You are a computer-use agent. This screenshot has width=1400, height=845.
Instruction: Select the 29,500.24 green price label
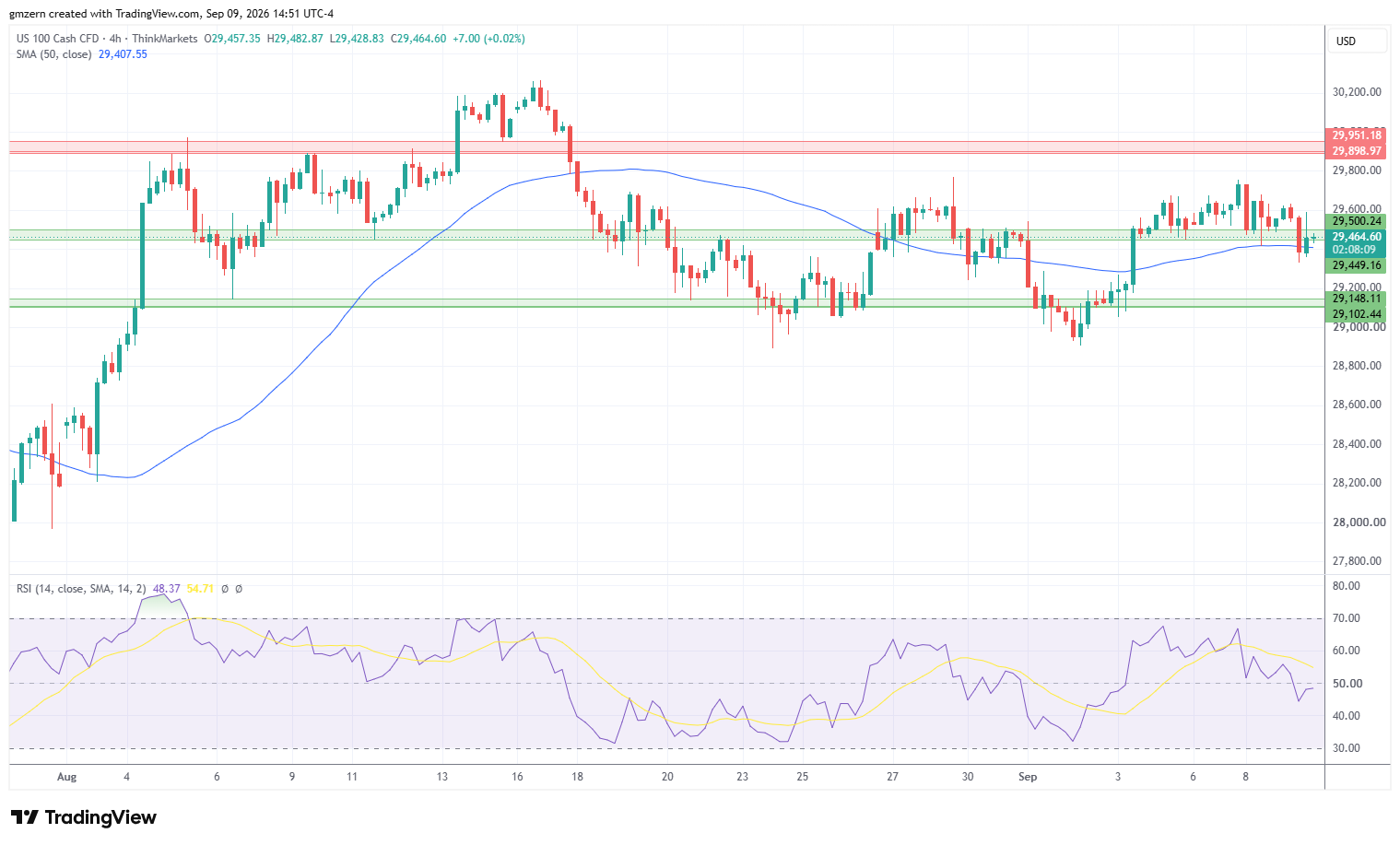1356,221
